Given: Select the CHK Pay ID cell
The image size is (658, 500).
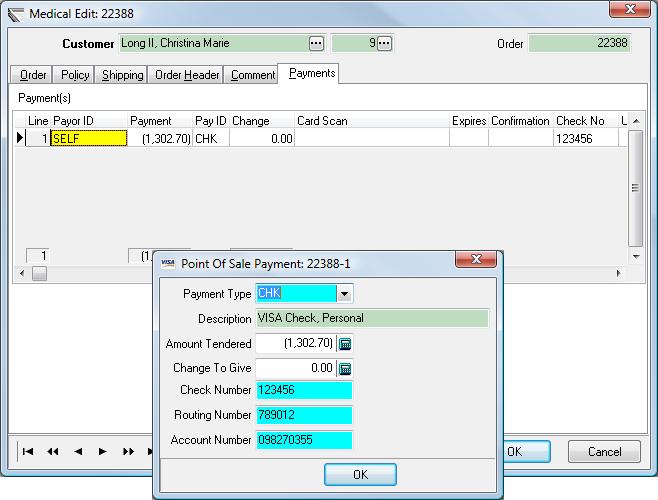Looking at the screenshot, I should pos(211,138).
